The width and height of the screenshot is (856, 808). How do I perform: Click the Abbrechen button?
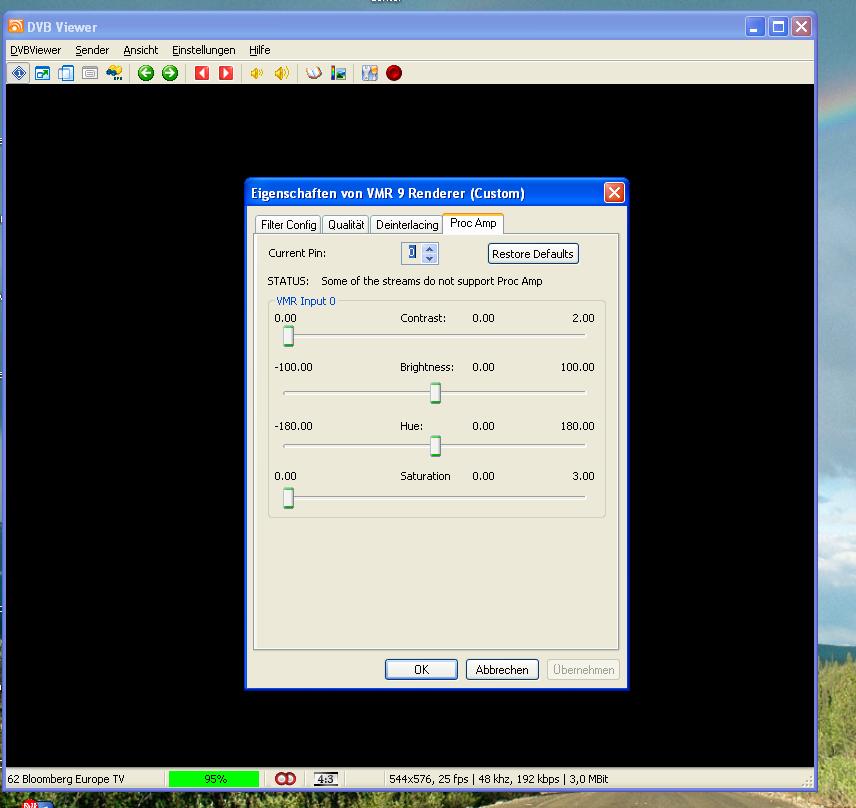tap(502, 670)
